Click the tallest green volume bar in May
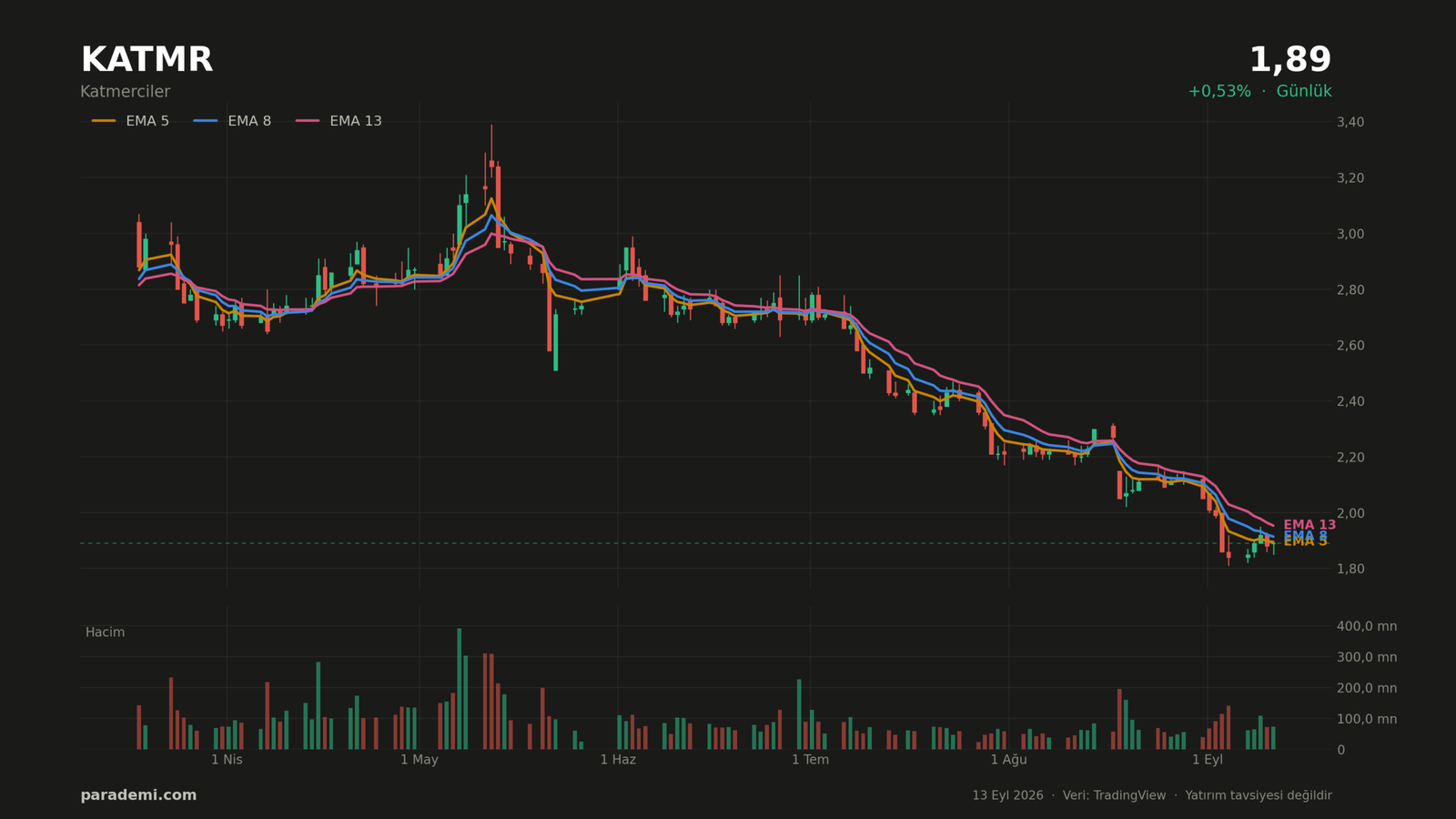This screenshot has width=1456, height=819. click(459, 689)
